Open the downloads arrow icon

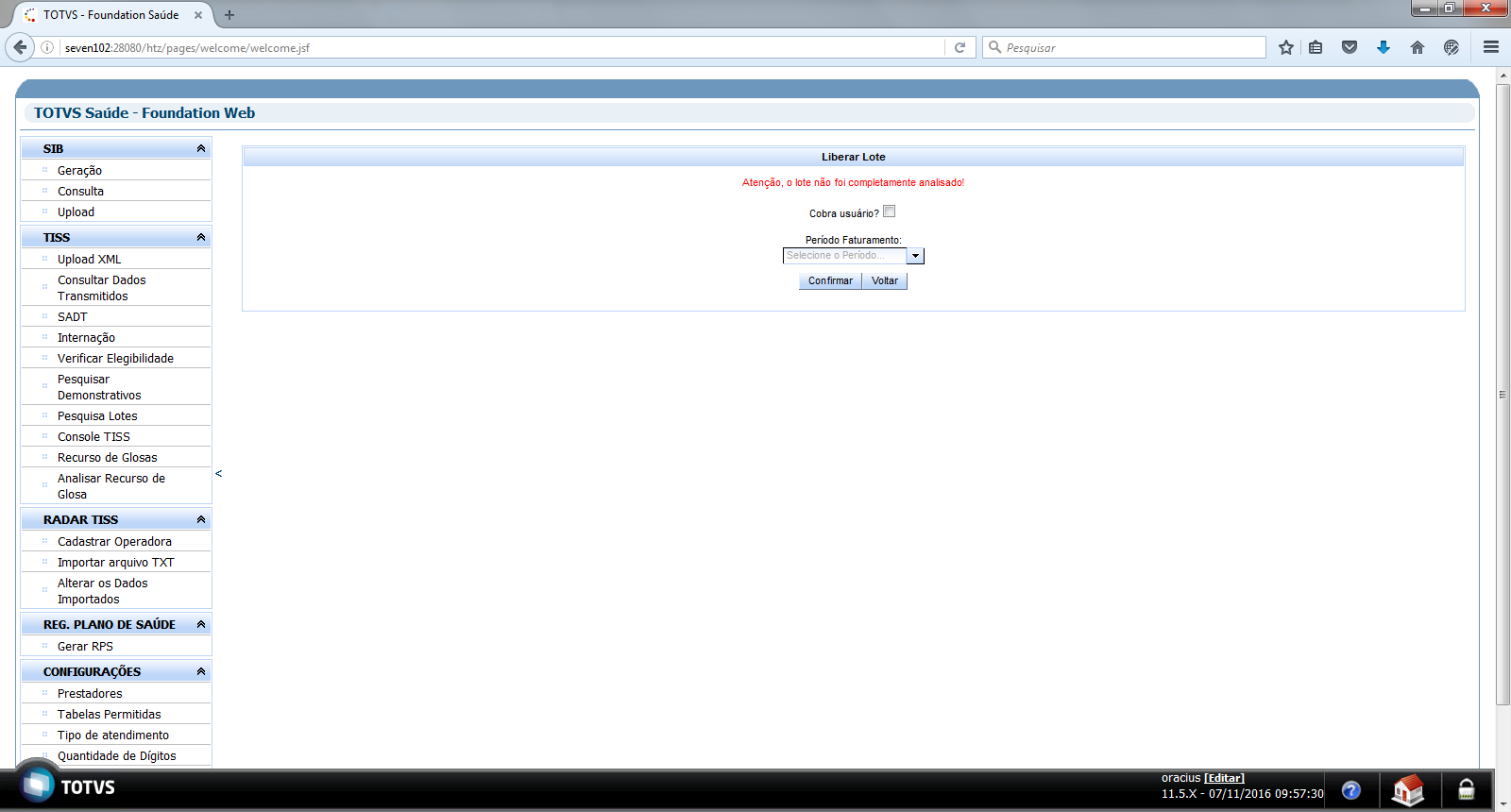pos(1384,47)
